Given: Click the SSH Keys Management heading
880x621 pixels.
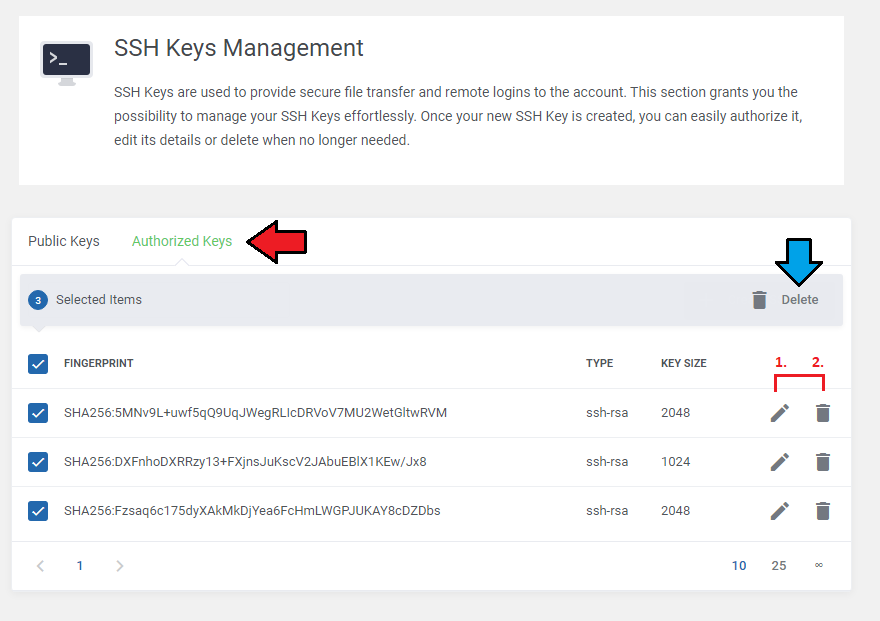Looking at the screenshot, I should 239,48.
